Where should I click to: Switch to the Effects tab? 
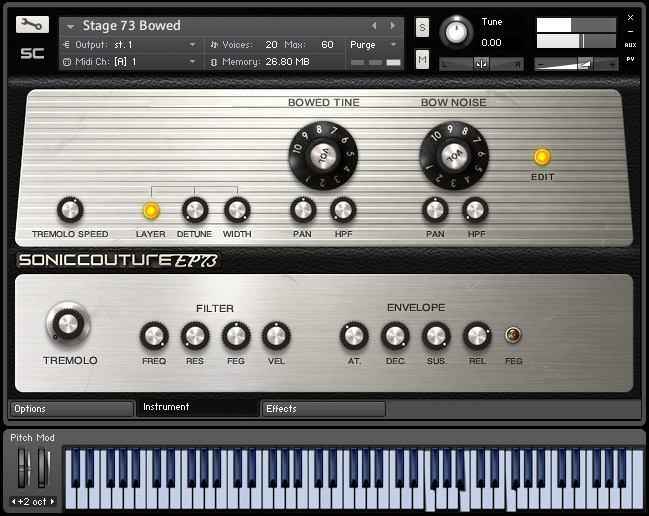tap(324, 409)
